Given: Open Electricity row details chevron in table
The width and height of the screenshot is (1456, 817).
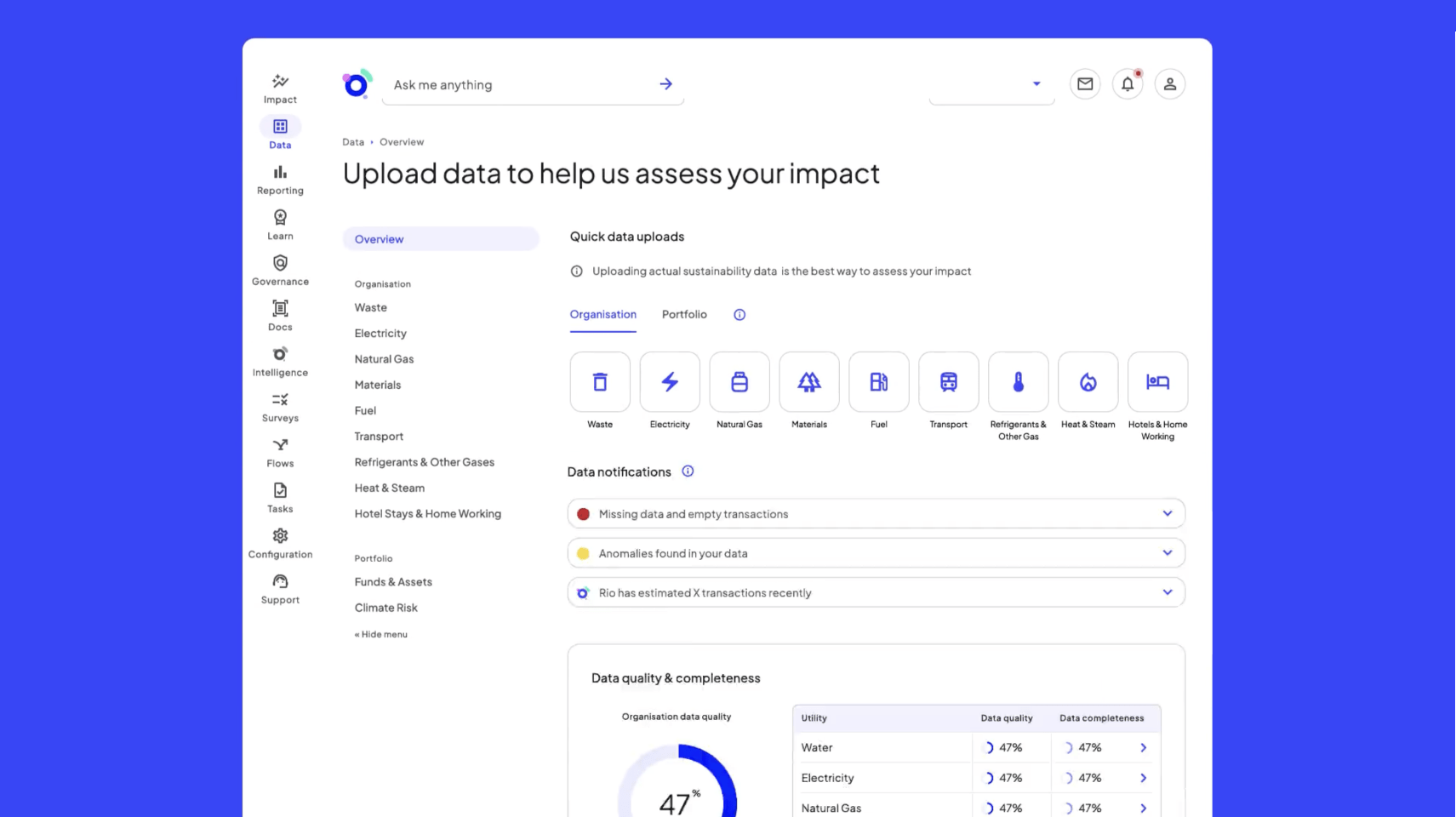Looking at the screenshot, I should 1144,778.
